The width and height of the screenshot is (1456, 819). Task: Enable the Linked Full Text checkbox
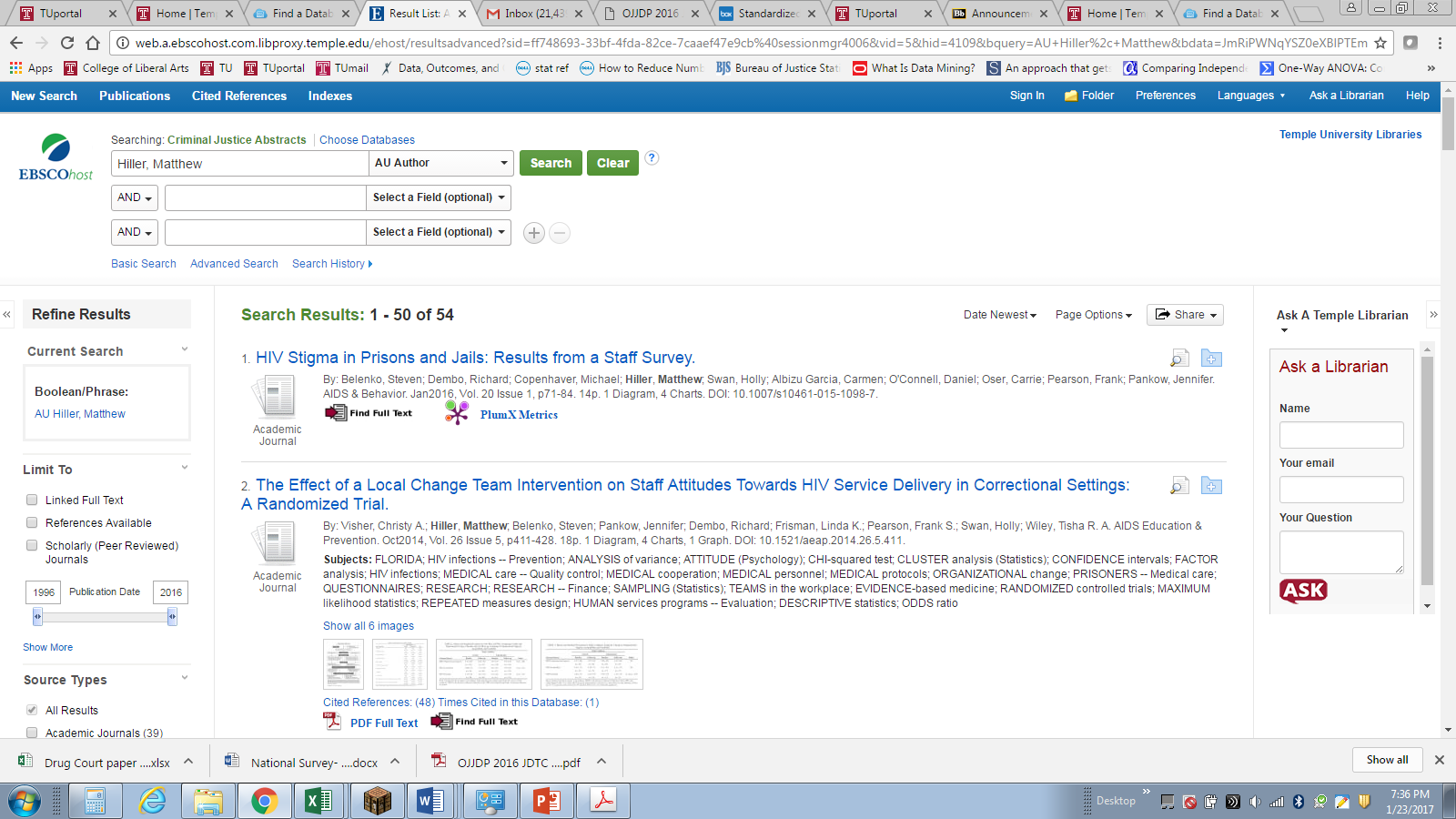(x=32, y=500)
